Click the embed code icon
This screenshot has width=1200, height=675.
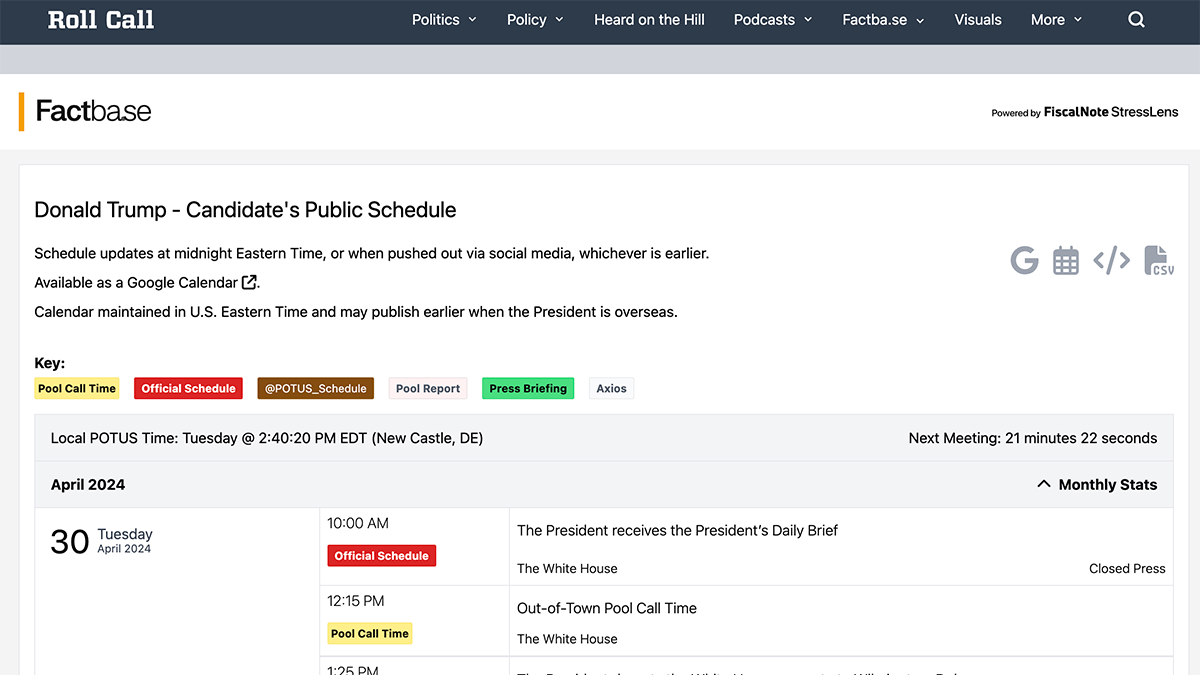pos(1111,261)
